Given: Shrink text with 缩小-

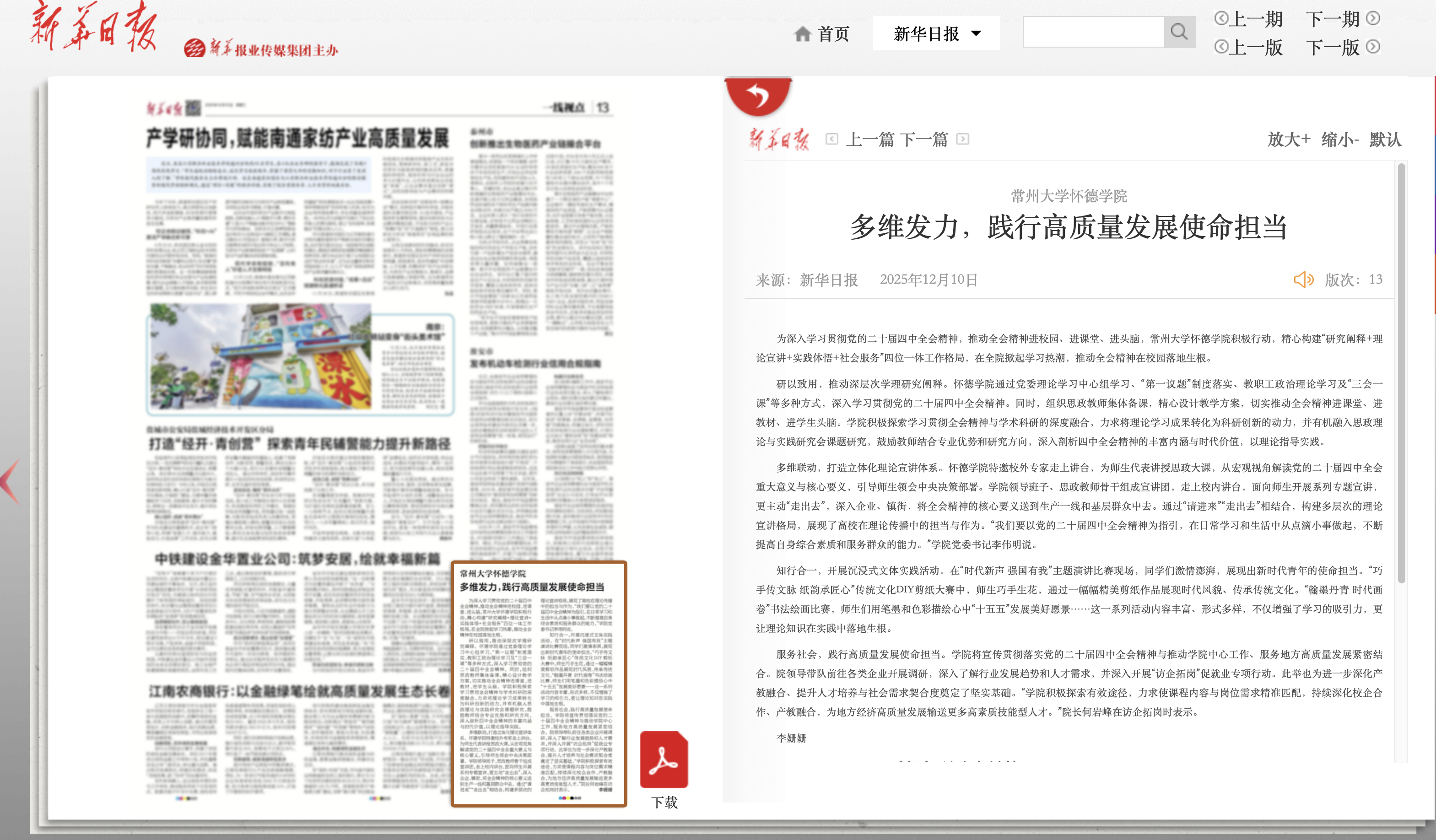Looking at the screenshot, I should tap(1340, 139).
